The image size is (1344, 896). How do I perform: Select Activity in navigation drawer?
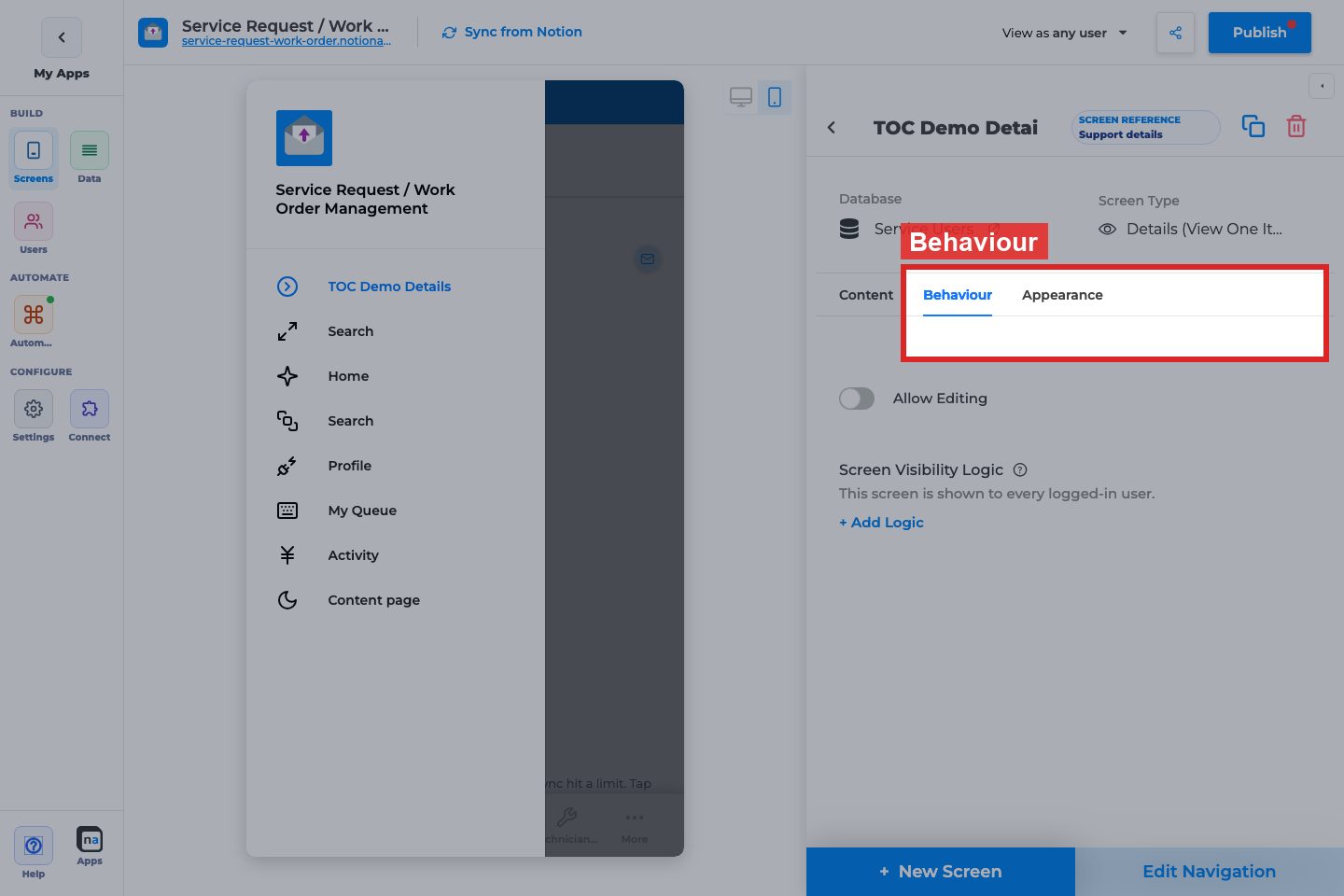396,555
